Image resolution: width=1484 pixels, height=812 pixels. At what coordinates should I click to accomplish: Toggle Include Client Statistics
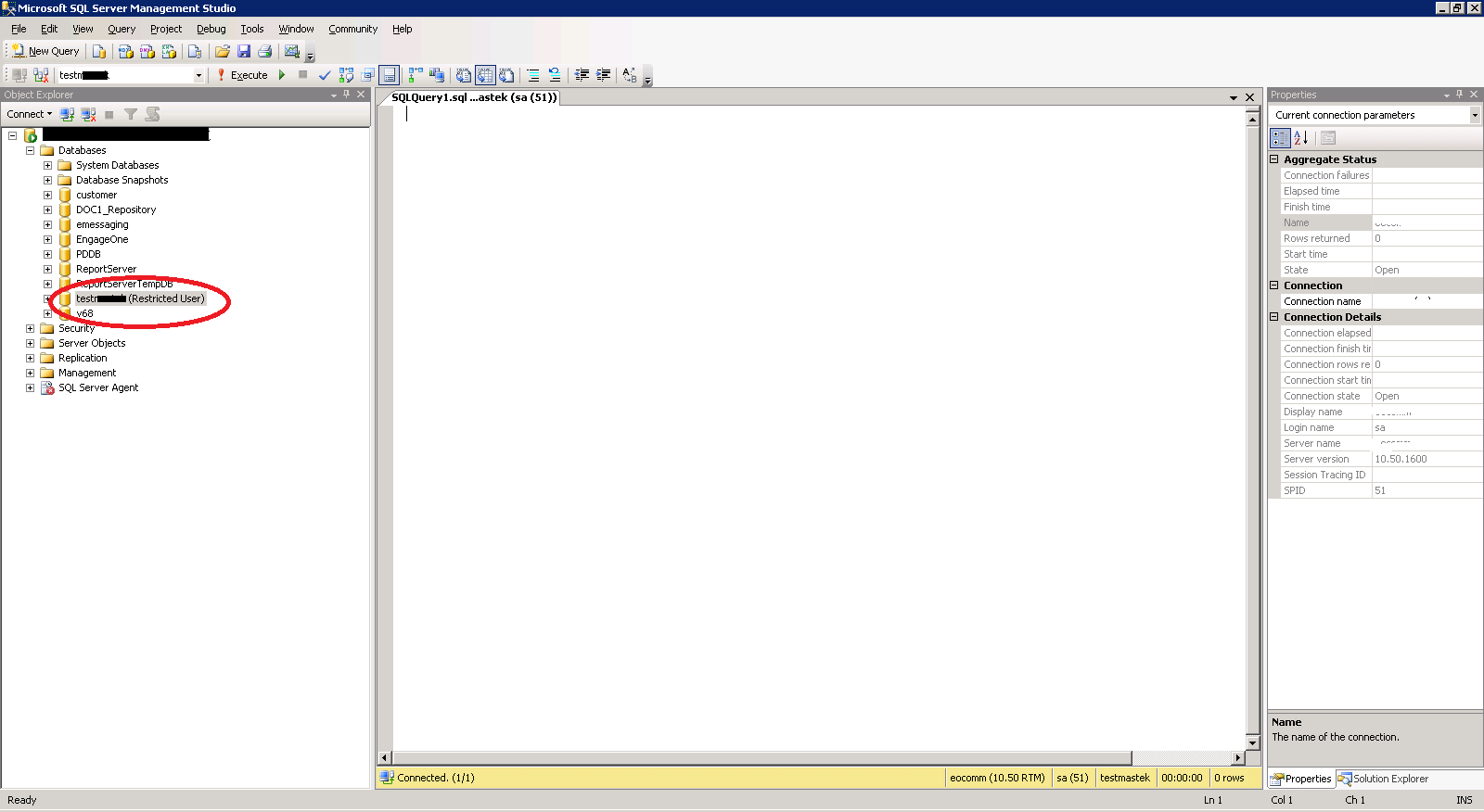[x=437, y=75]
